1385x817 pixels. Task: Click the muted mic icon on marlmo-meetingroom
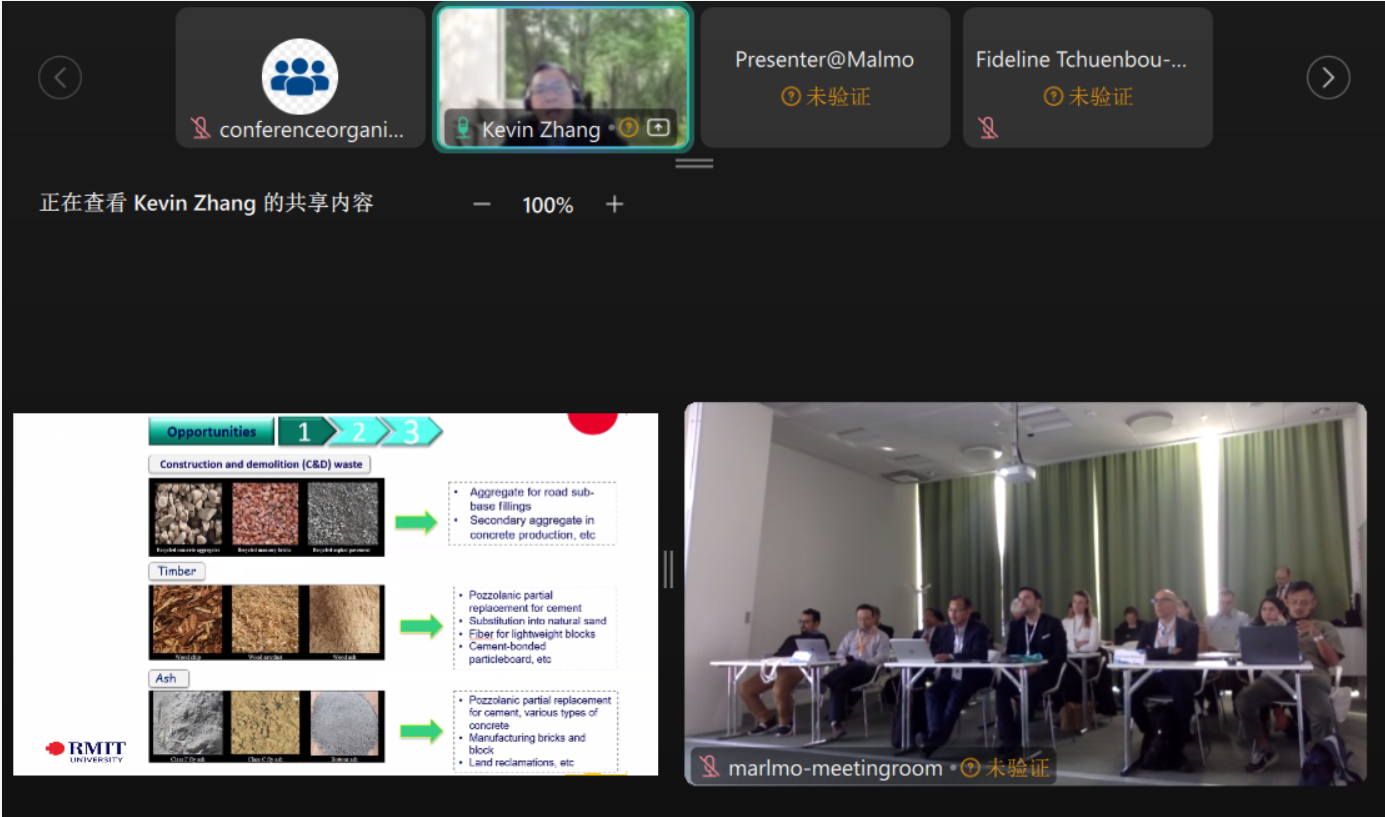[709, 768]
